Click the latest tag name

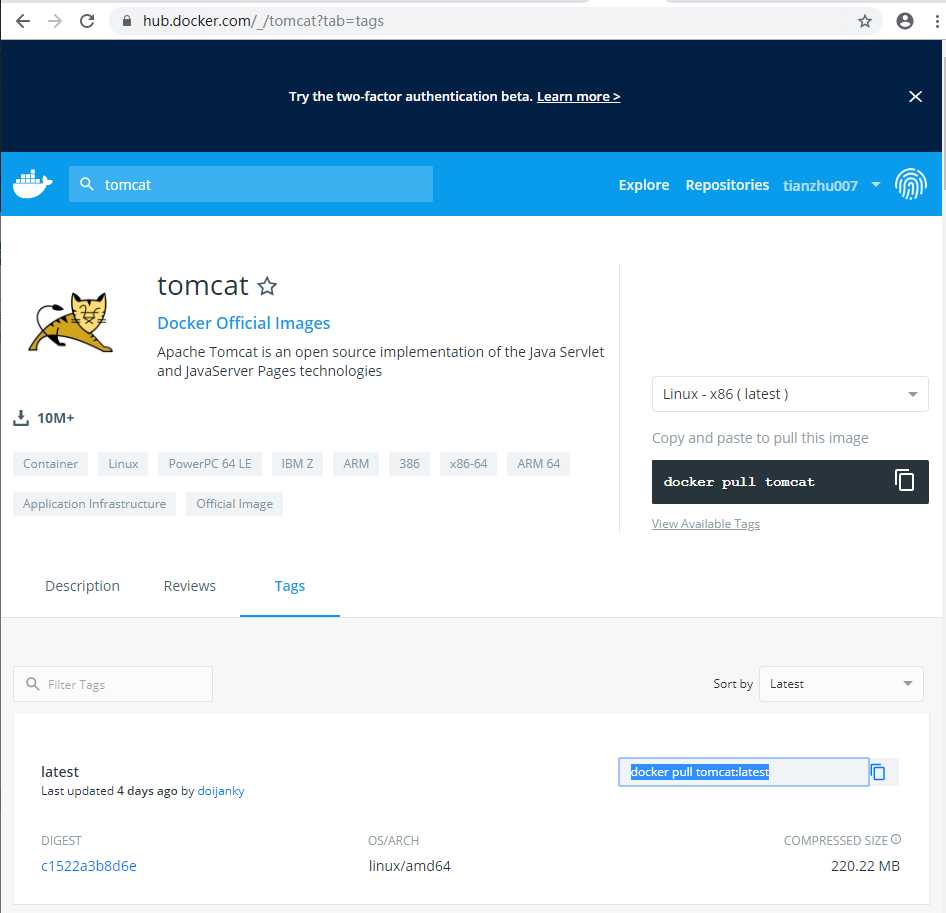(x=60, y=772)
